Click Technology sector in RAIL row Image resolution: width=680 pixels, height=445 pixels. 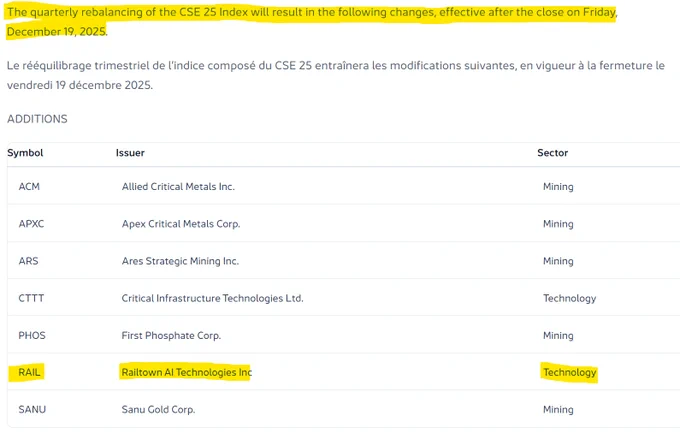[570, 372]
